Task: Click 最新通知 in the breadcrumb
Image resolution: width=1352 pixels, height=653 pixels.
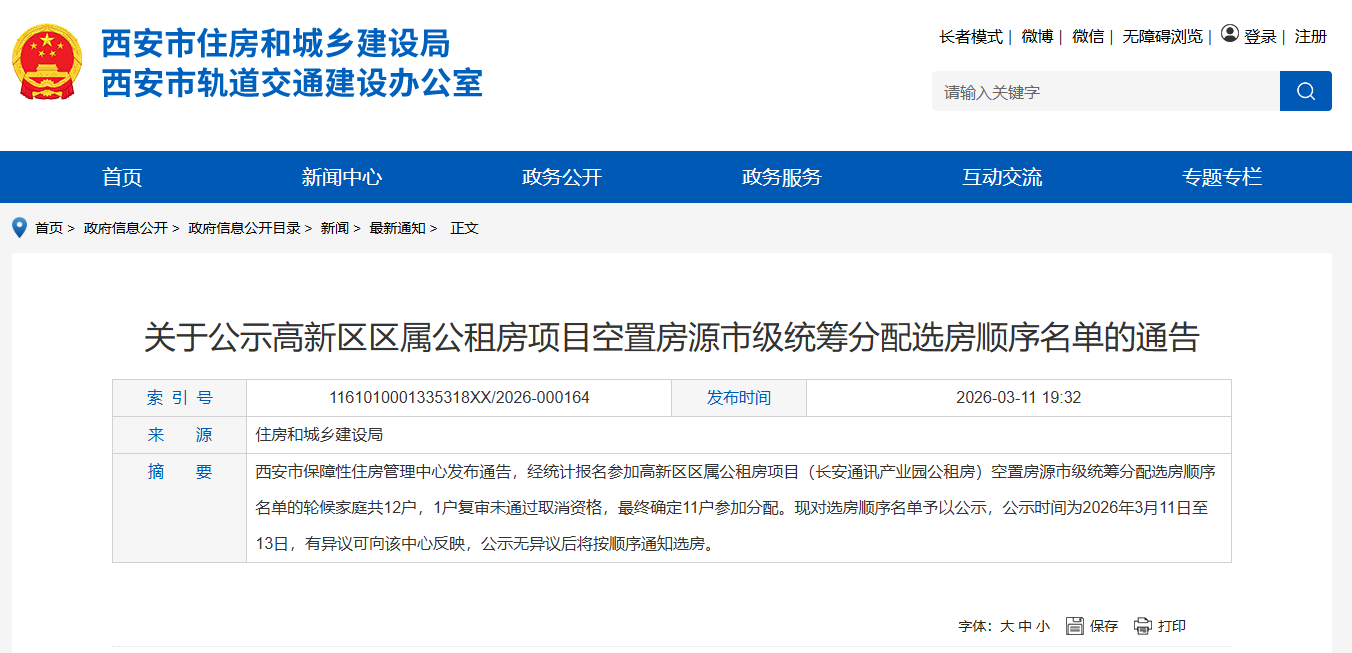Action: point(397,228)
